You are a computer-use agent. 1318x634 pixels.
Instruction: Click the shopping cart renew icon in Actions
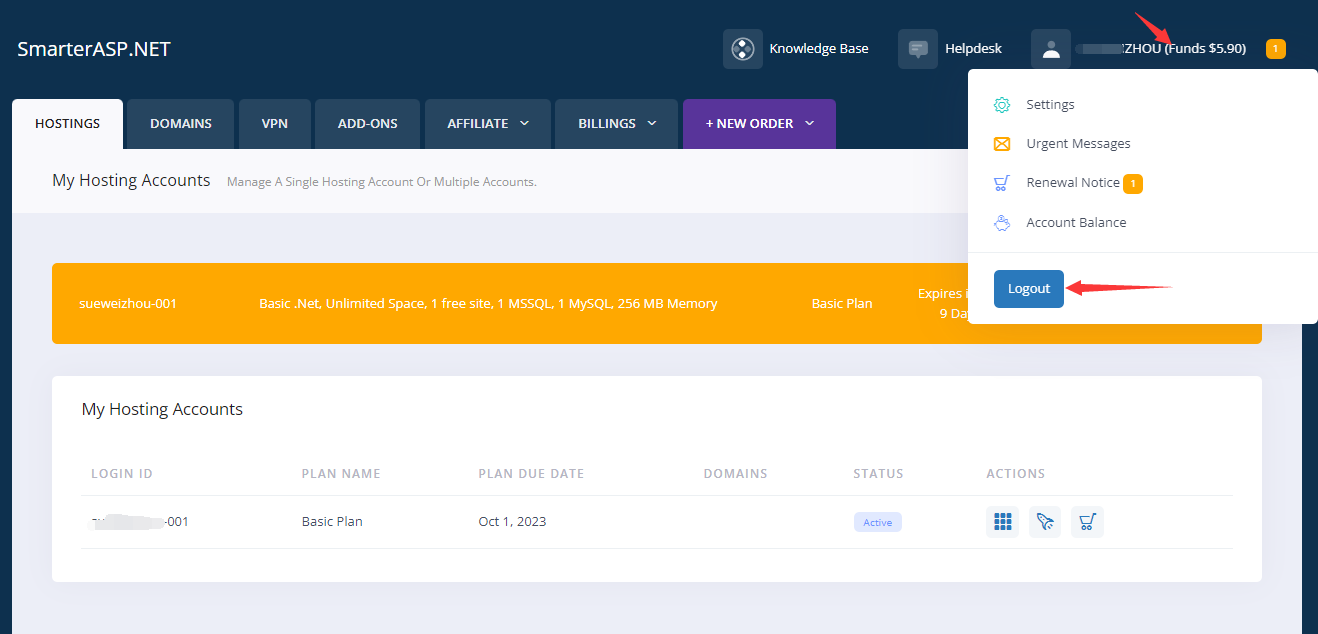coord(1087,522)
